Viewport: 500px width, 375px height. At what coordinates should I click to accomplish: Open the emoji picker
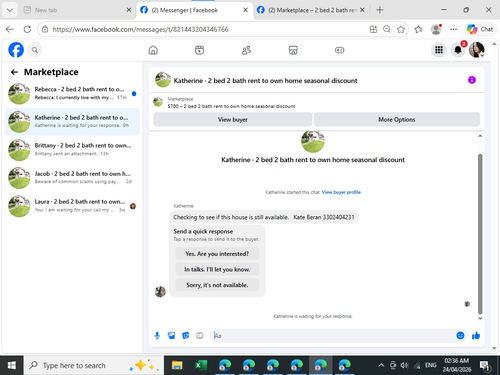point(460,335)
